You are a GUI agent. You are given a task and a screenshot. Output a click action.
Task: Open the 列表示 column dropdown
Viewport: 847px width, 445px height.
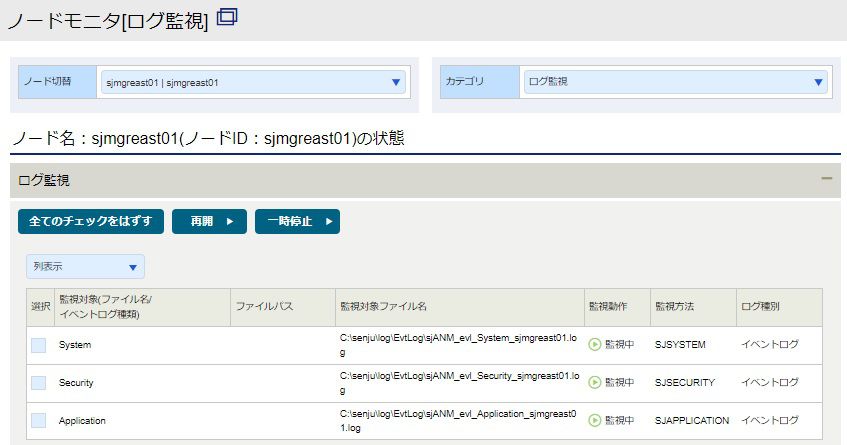tap(85, 267)
